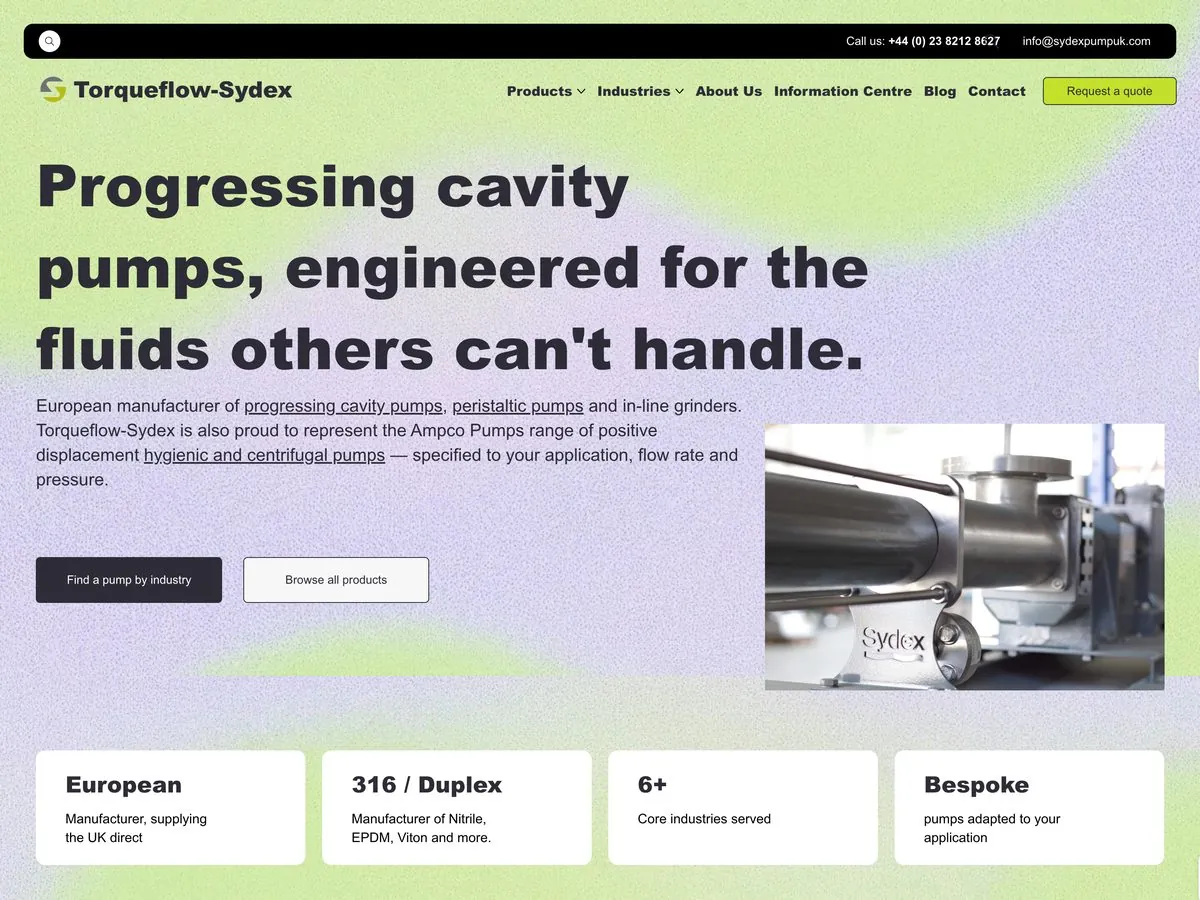Go to the About Us page

click(729, 91)
